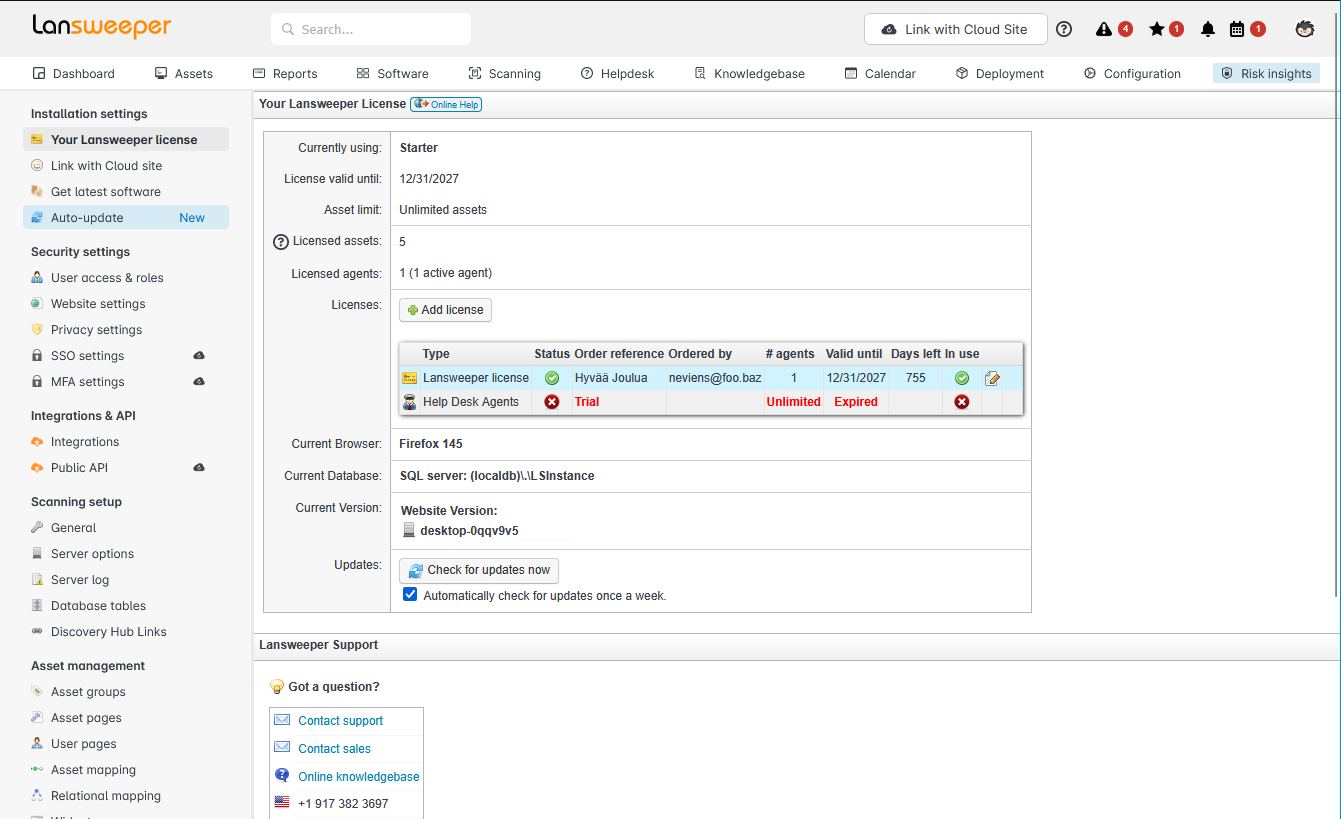
Task: Open the Configuration menu
Action: click(1132, 73)
